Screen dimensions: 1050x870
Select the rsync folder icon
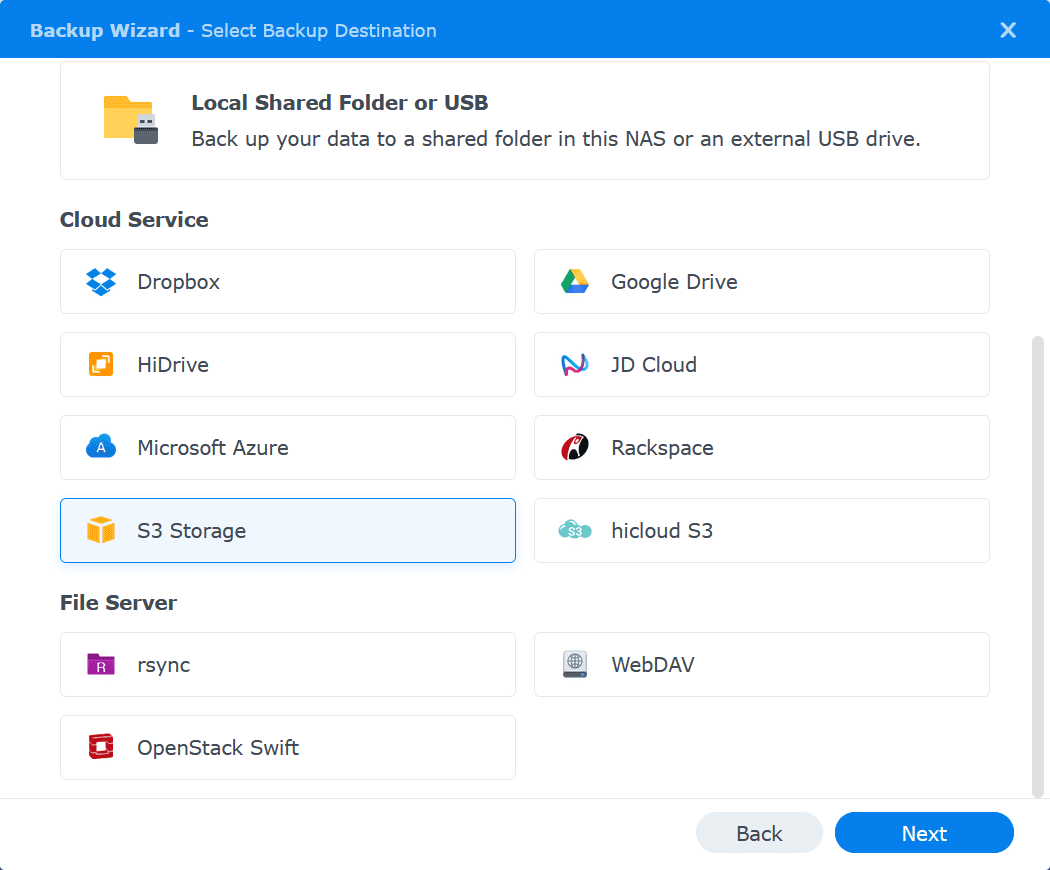[100, 664]
